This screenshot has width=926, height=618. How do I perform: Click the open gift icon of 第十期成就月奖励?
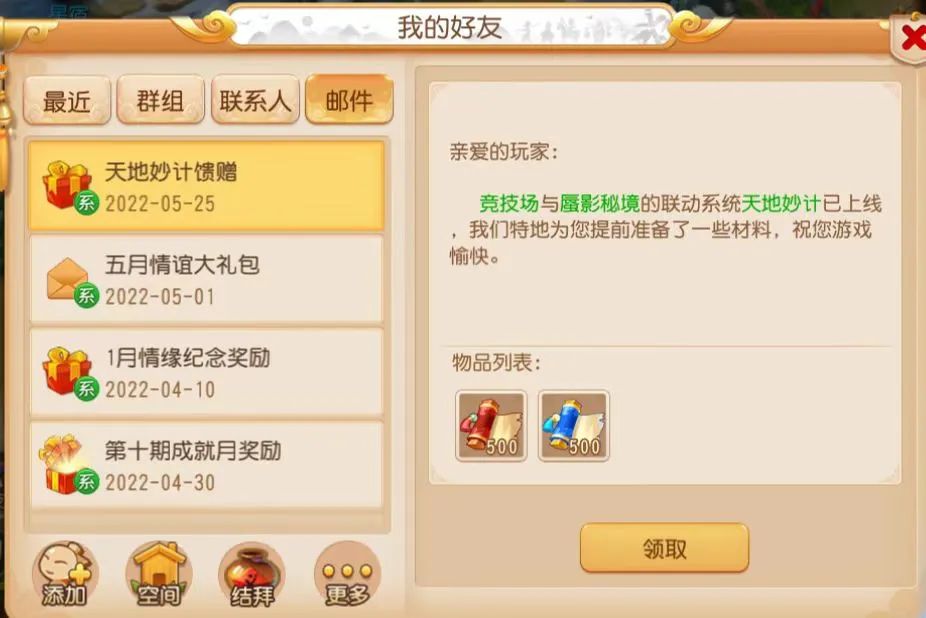(x=67, y=466)
